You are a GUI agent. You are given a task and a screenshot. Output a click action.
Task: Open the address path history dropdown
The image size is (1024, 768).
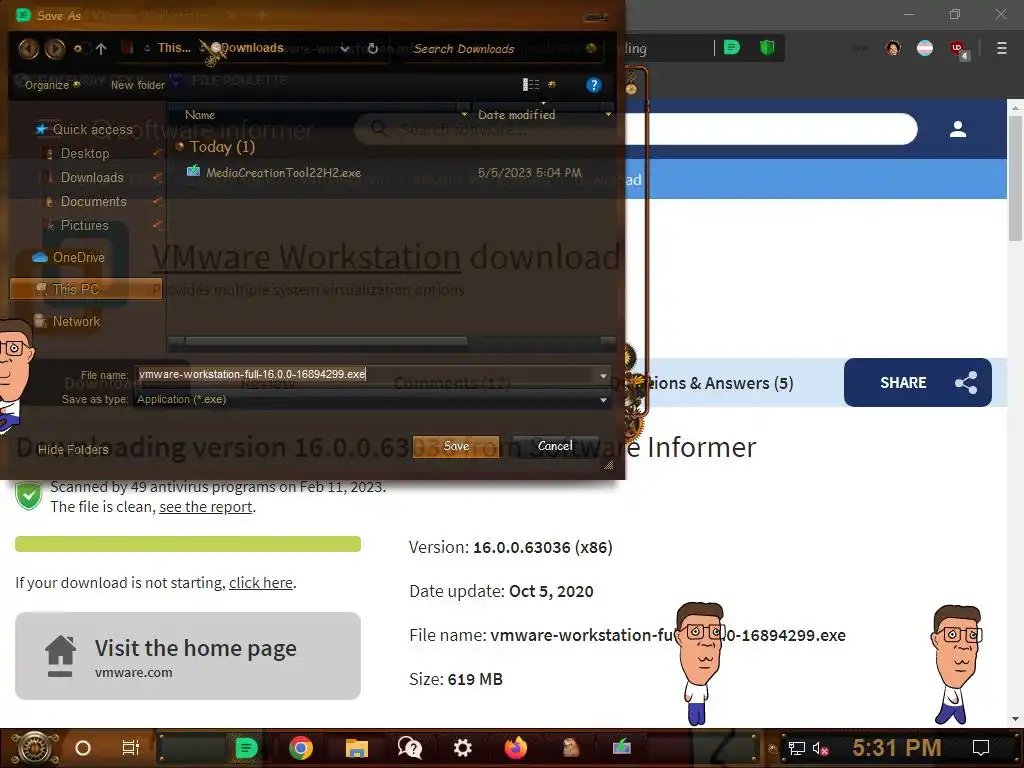click(x=345, y=49)
